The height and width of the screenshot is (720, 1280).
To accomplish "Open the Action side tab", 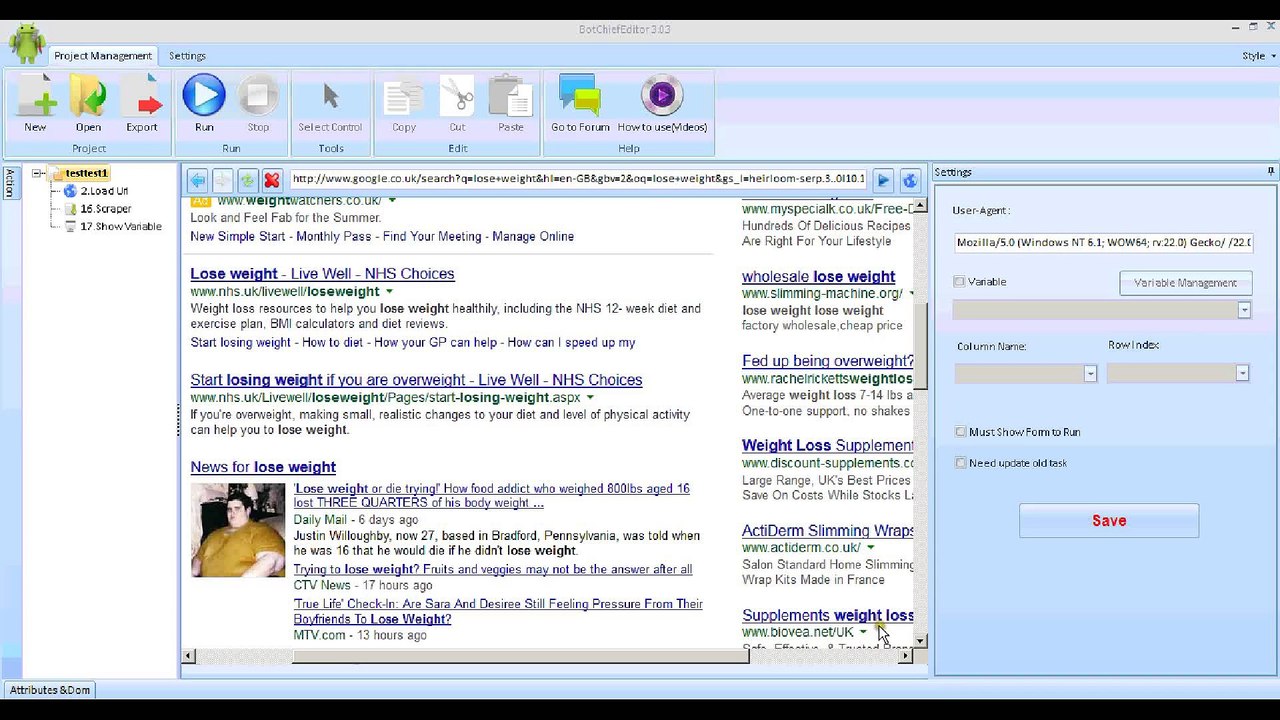I will pyautogui.click(x=10, y=183).
